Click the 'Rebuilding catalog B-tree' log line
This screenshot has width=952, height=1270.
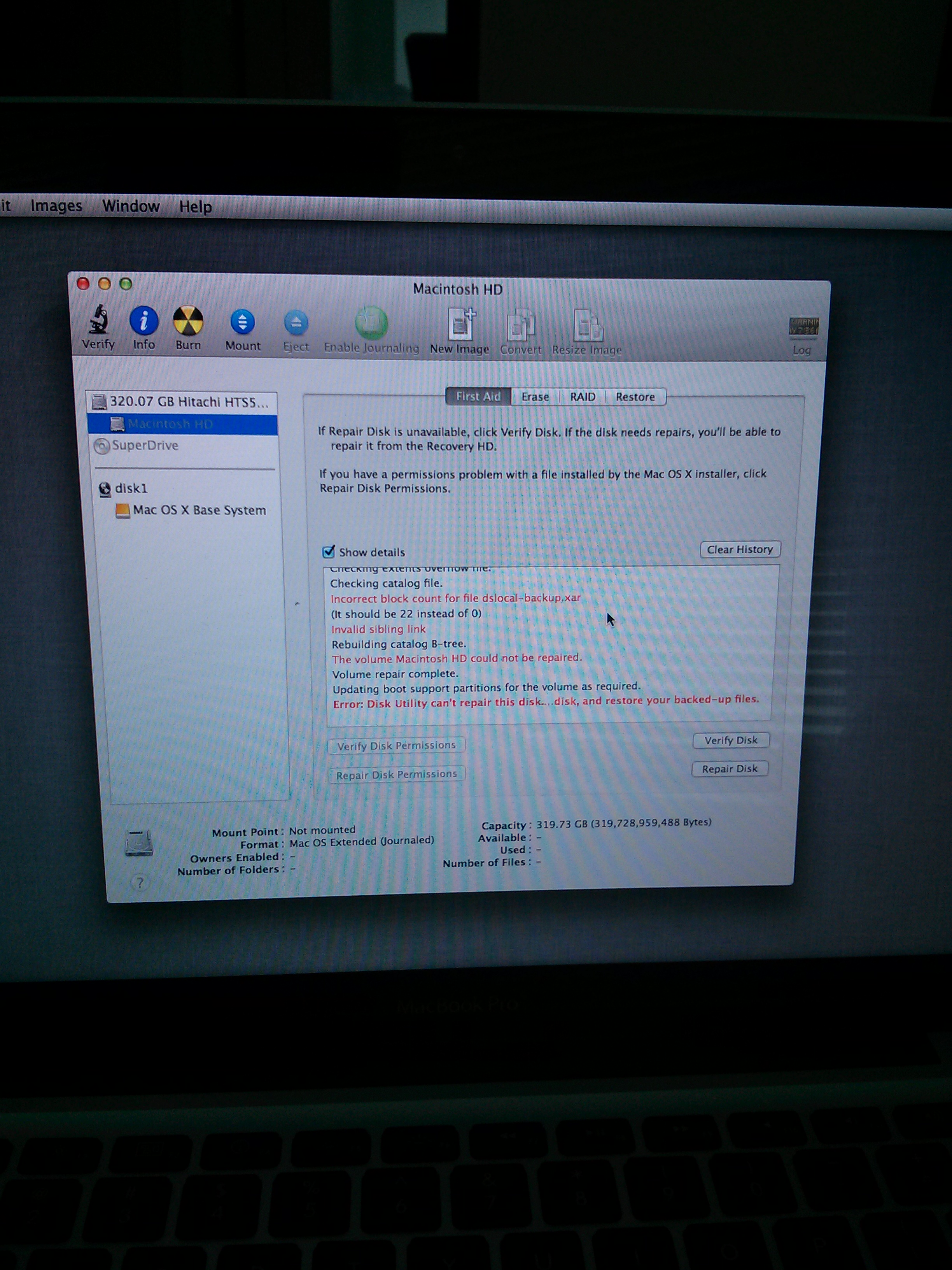tap(399, 644)
